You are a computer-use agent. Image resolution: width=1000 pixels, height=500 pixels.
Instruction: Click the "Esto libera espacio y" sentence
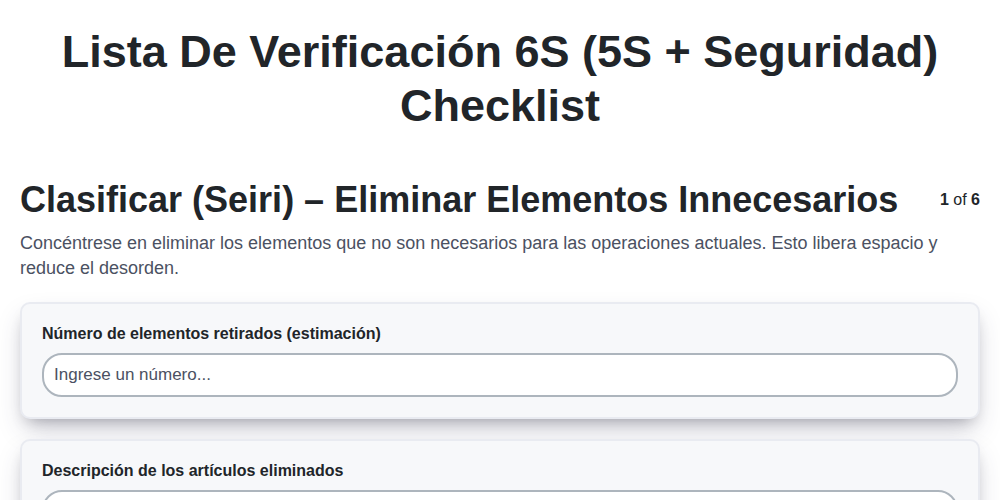click(855, 243)
